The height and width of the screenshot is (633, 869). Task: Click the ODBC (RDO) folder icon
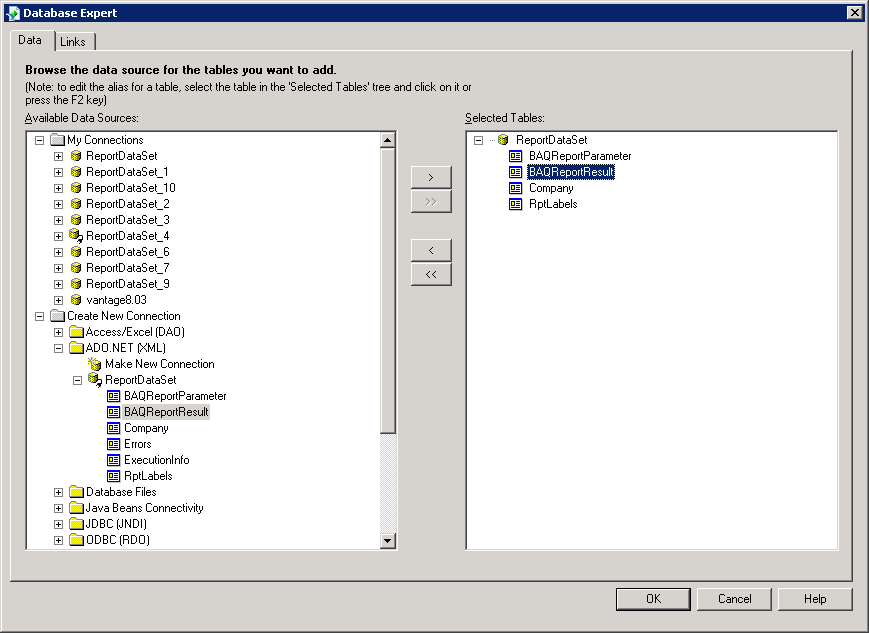(76, 540)
